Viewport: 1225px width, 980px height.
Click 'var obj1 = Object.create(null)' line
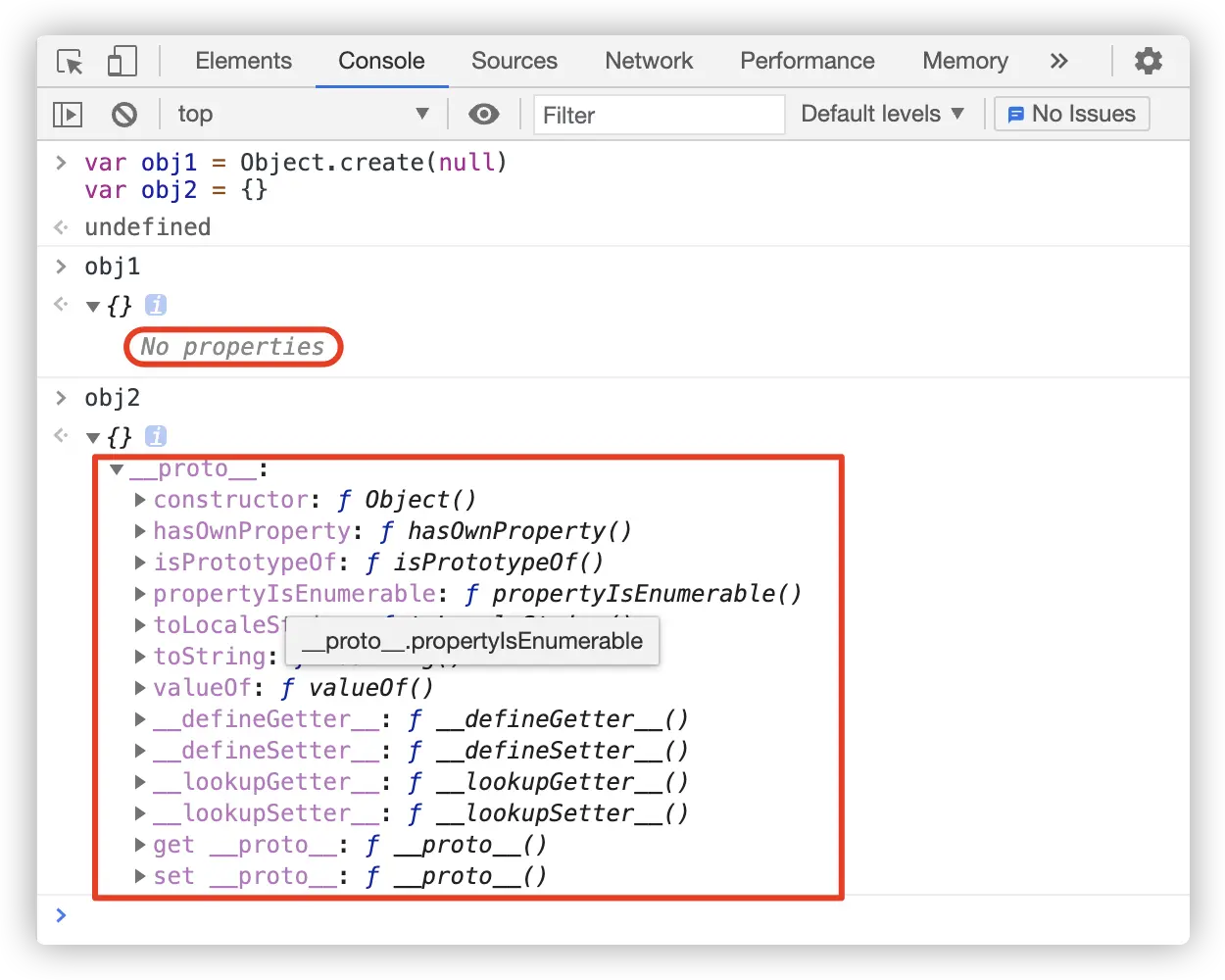tap(296, 163)
